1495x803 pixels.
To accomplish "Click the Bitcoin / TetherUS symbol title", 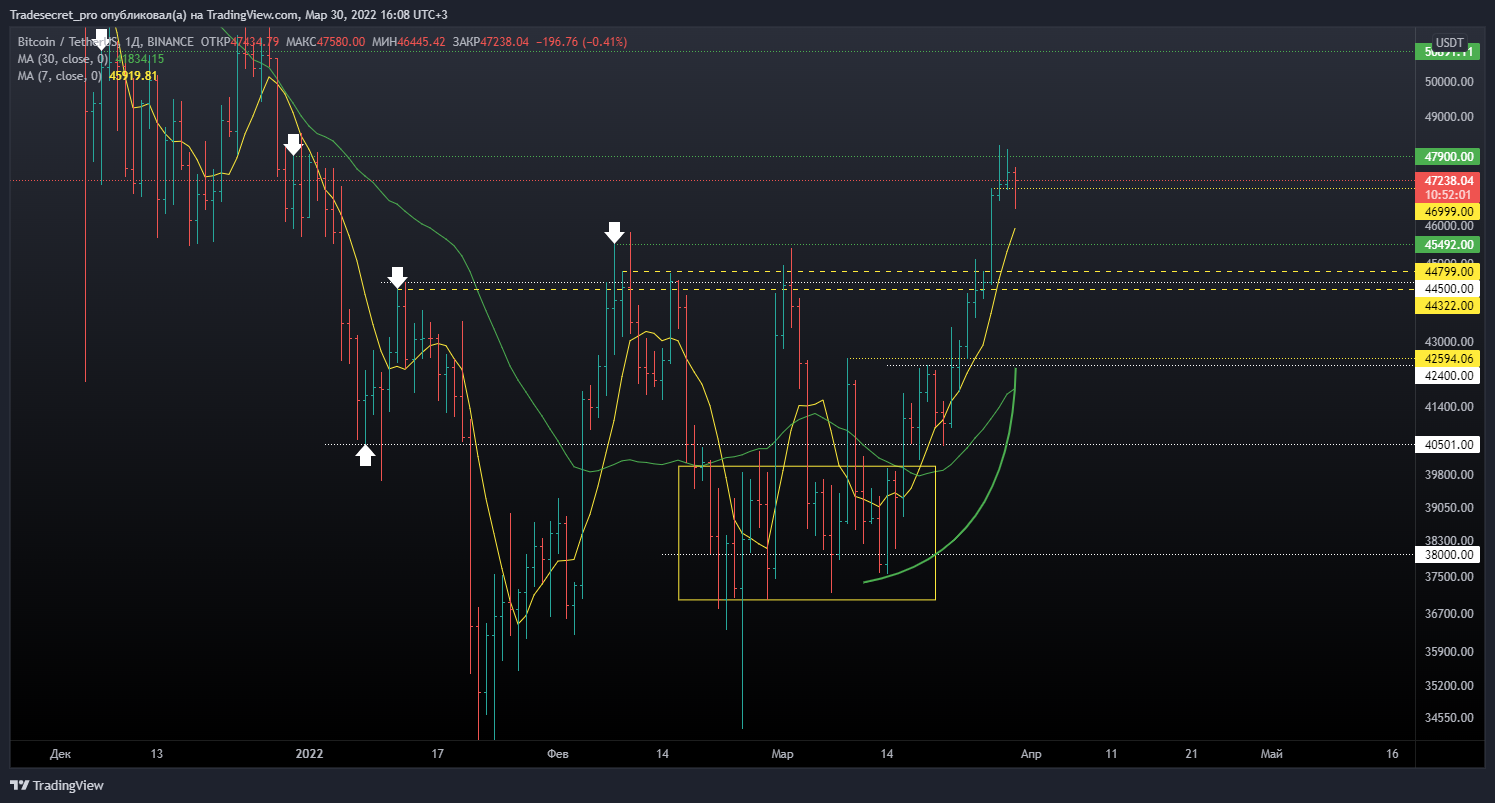I will [67, 42].
